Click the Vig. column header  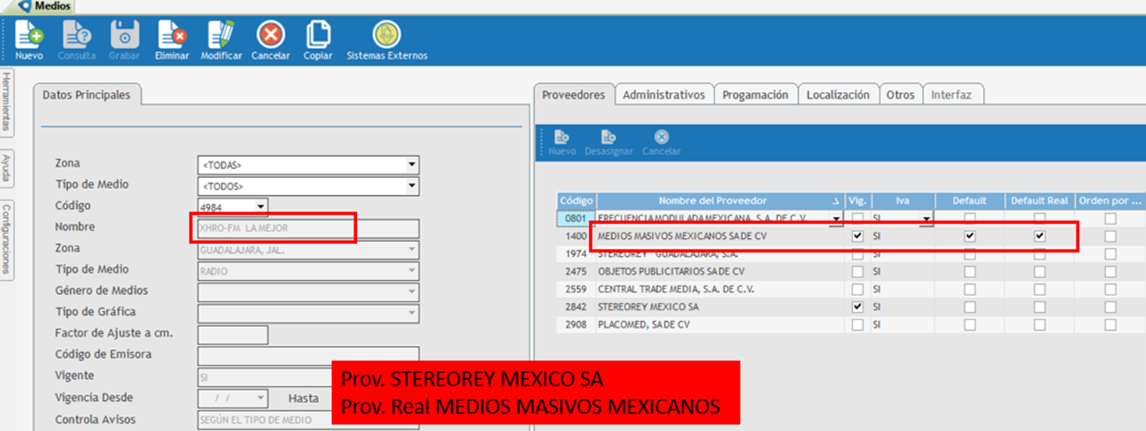[x=857, y=200]
